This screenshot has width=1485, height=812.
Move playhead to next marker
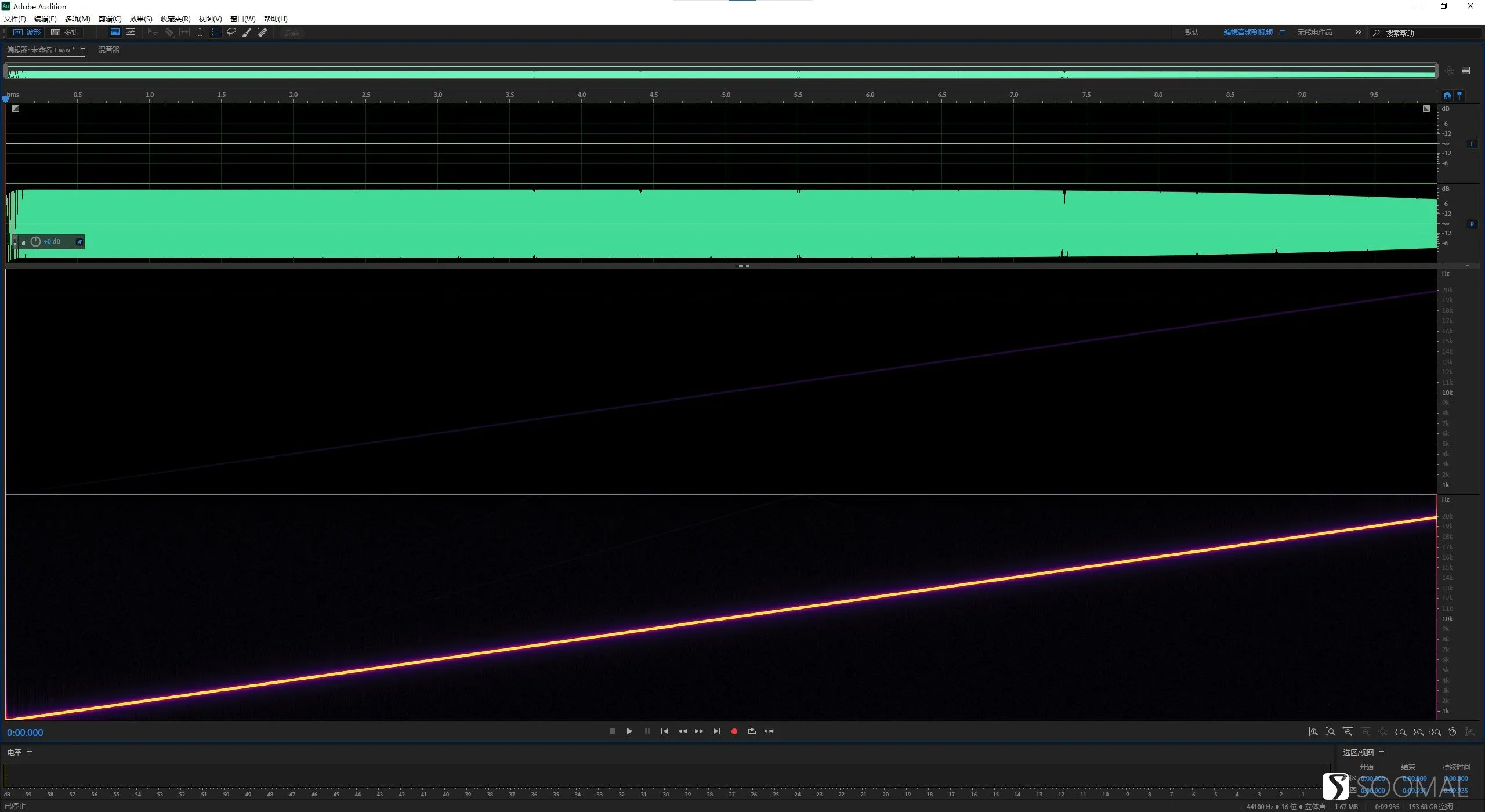[x=717, y=731]
